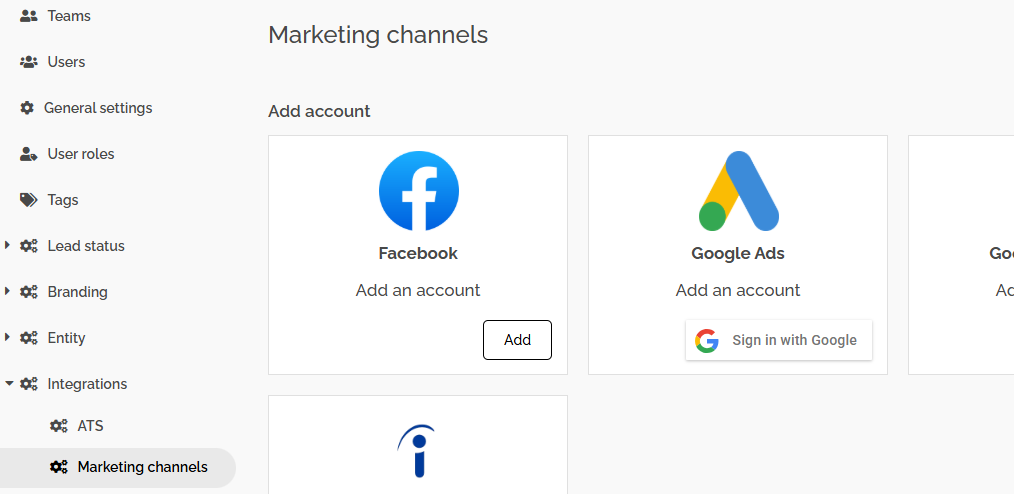Click the Google G icon on sign-in button

[x=707, y=340]
